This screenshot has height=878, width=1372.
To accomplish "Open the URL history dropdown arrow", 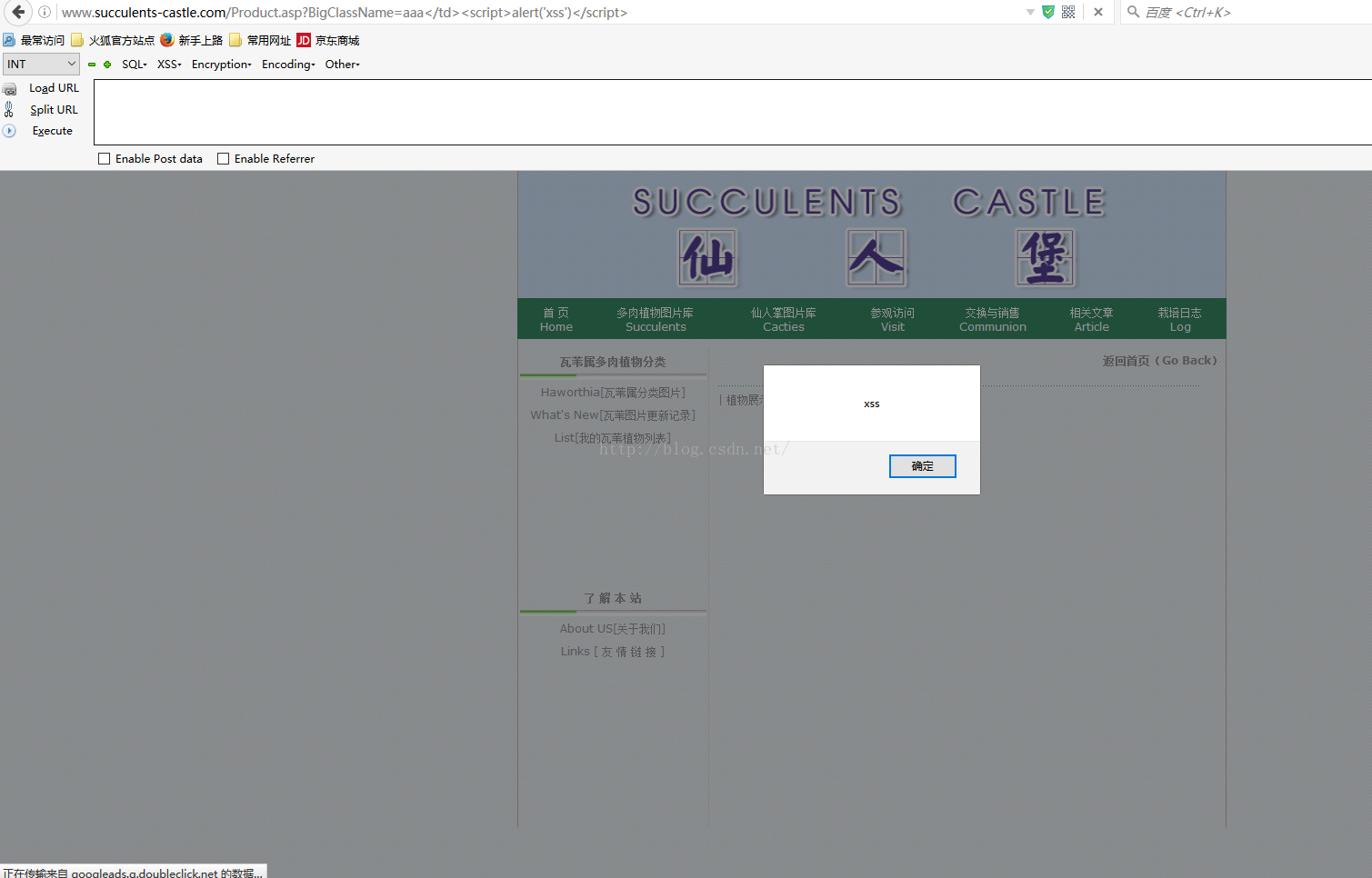I will tap(1030, 12).
